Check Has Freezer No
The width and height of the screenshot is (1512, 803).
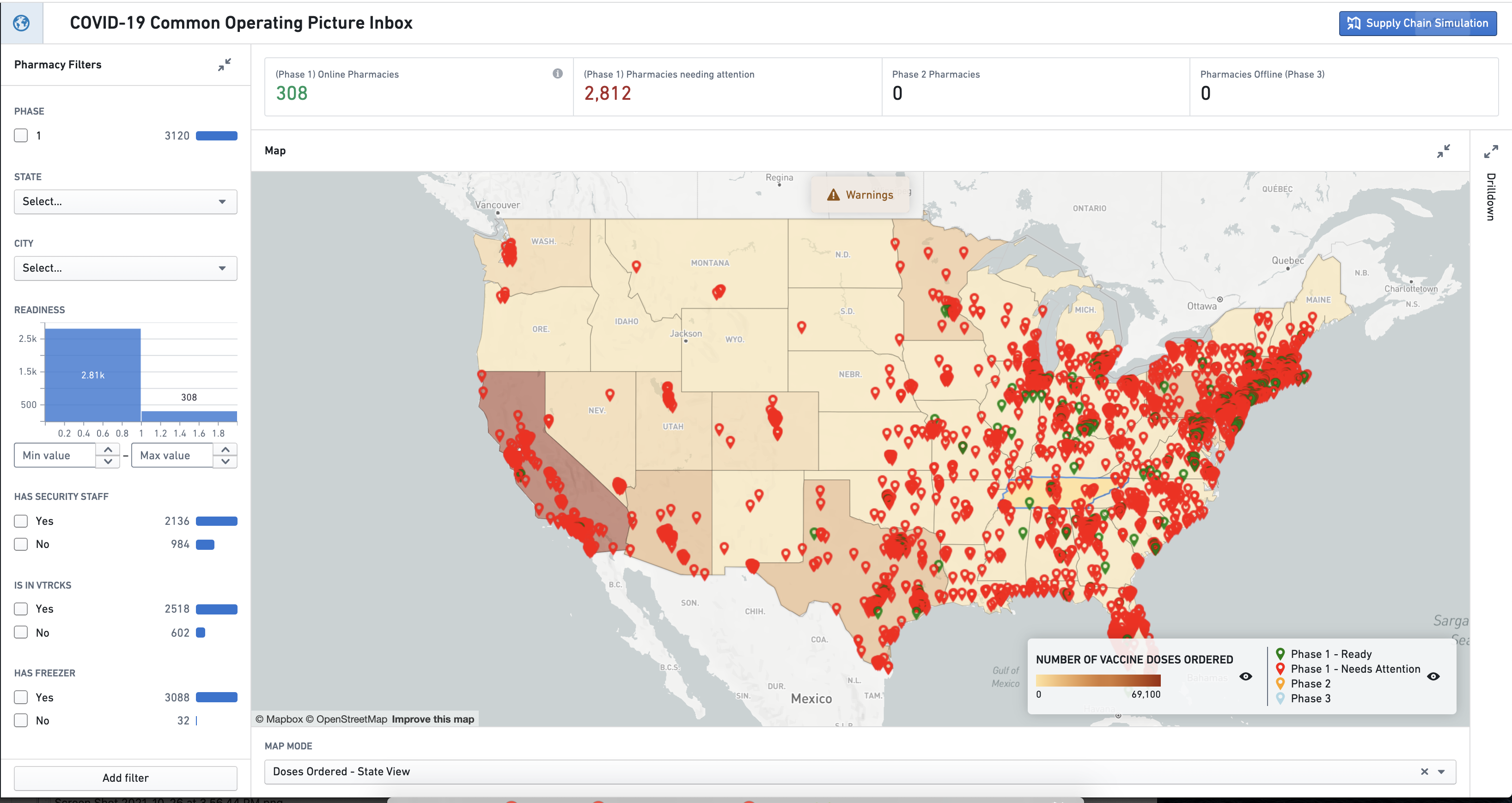[x=21, y=720]
